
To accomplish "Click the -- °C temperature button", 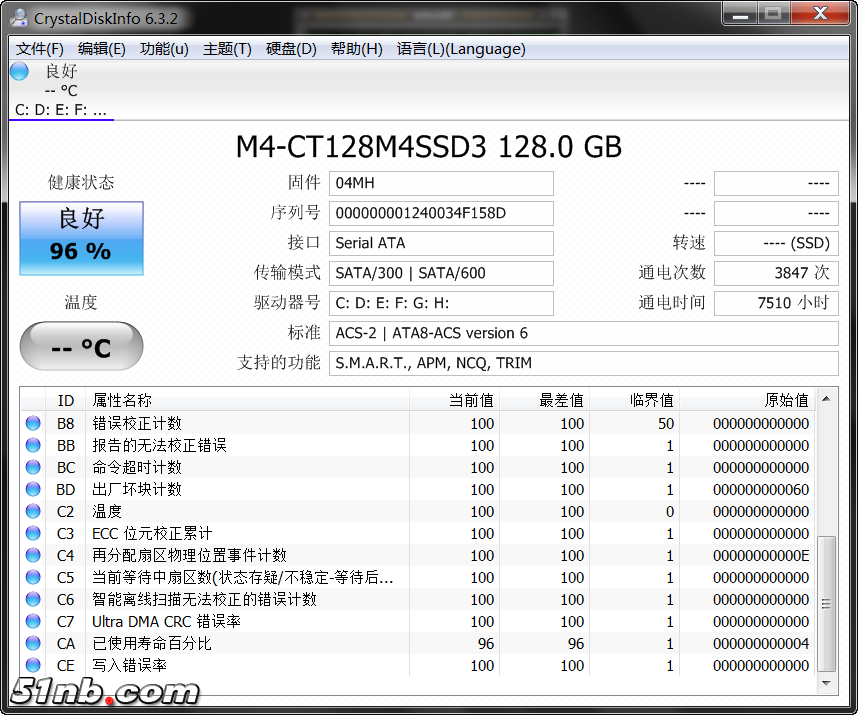I will click(81, 347).
